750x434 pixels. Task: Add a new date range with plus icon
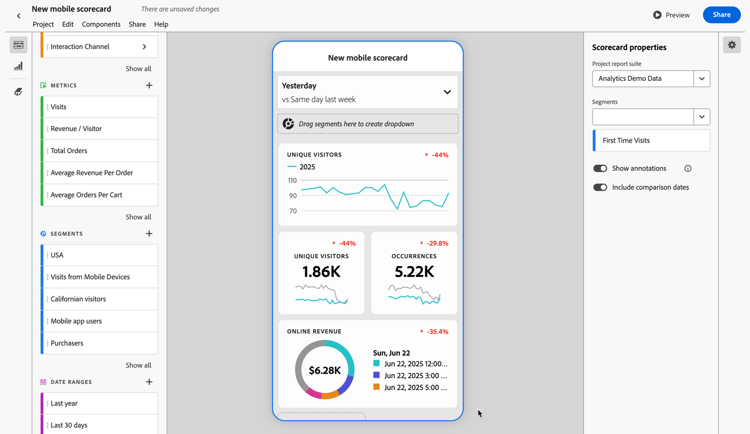coord(149,382)
